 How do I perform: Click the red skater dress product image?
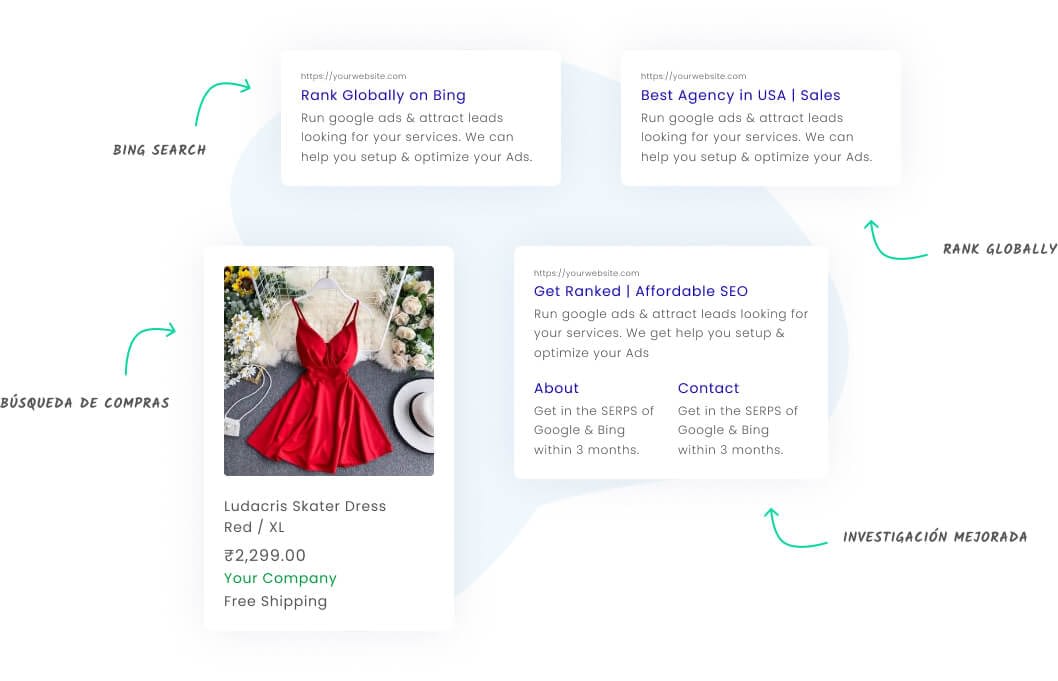pyautogui.click(x=329, y=371)
